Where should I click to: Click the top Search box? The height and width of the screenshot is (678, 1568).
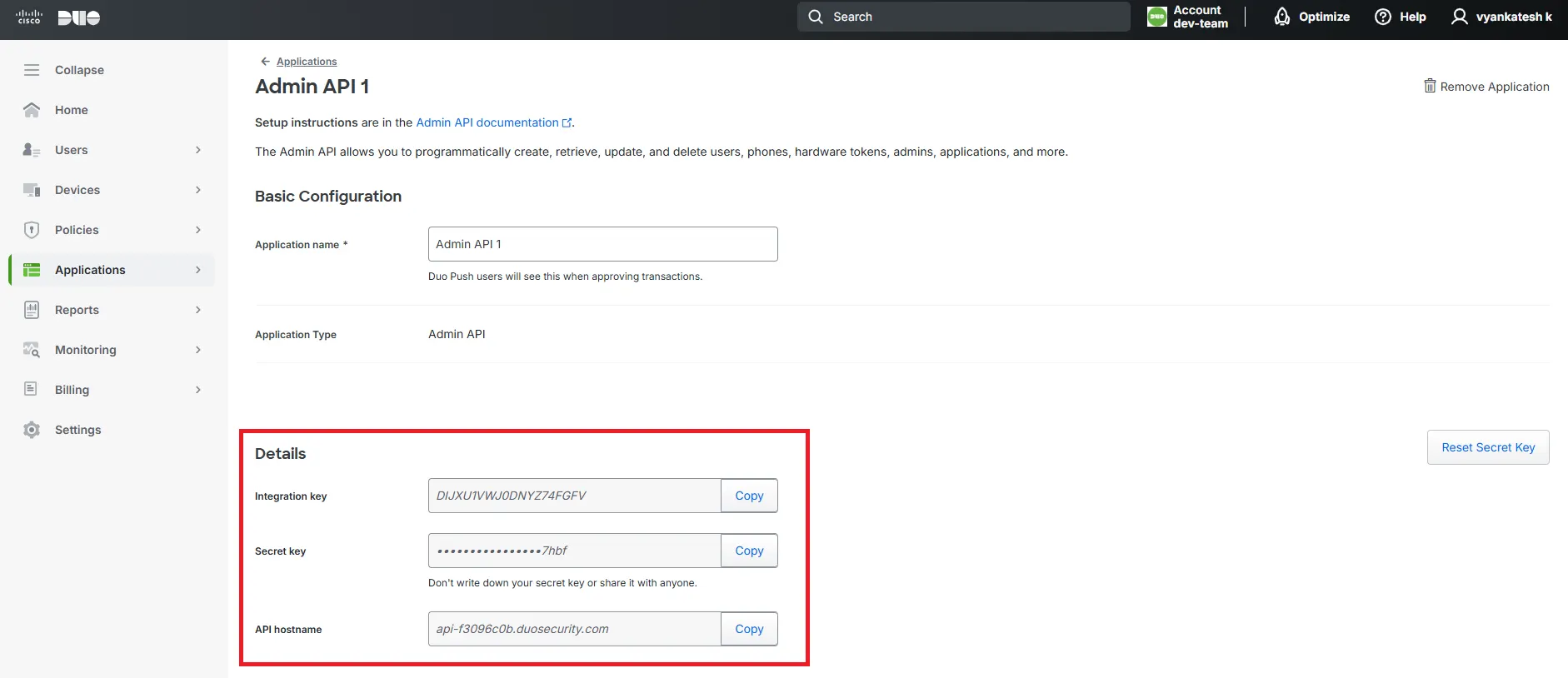[x=964, y=17]
